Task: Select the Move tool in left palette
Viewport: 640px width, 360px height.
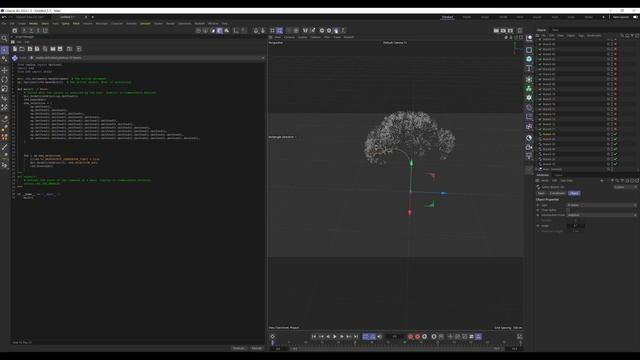Action: click(4, 70)
